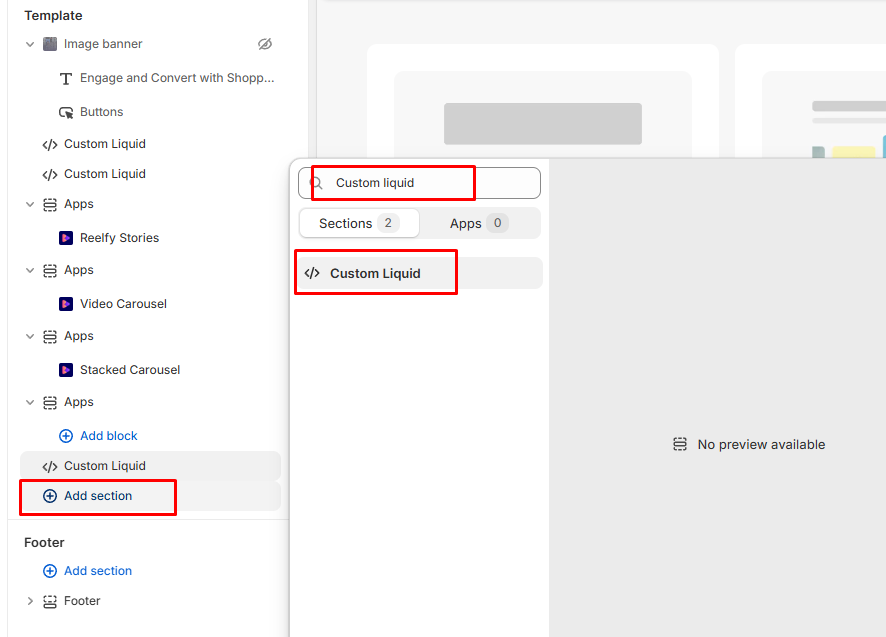
Task: Click the search magnifier icon
Action: pyautogui.click(x=316, y=183)
